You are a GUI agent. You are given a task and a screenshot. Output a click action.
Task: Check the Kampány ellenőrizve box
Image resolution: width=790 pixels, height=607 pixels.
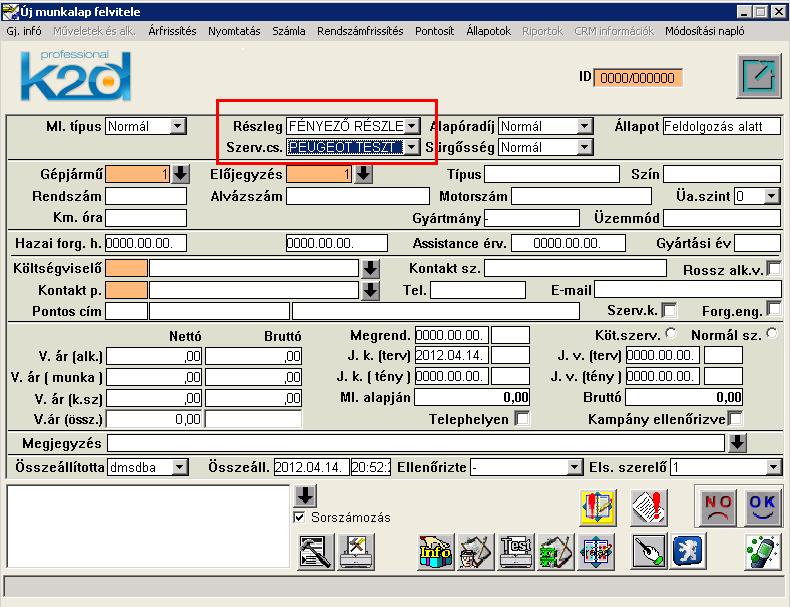(x=735, y=418)
